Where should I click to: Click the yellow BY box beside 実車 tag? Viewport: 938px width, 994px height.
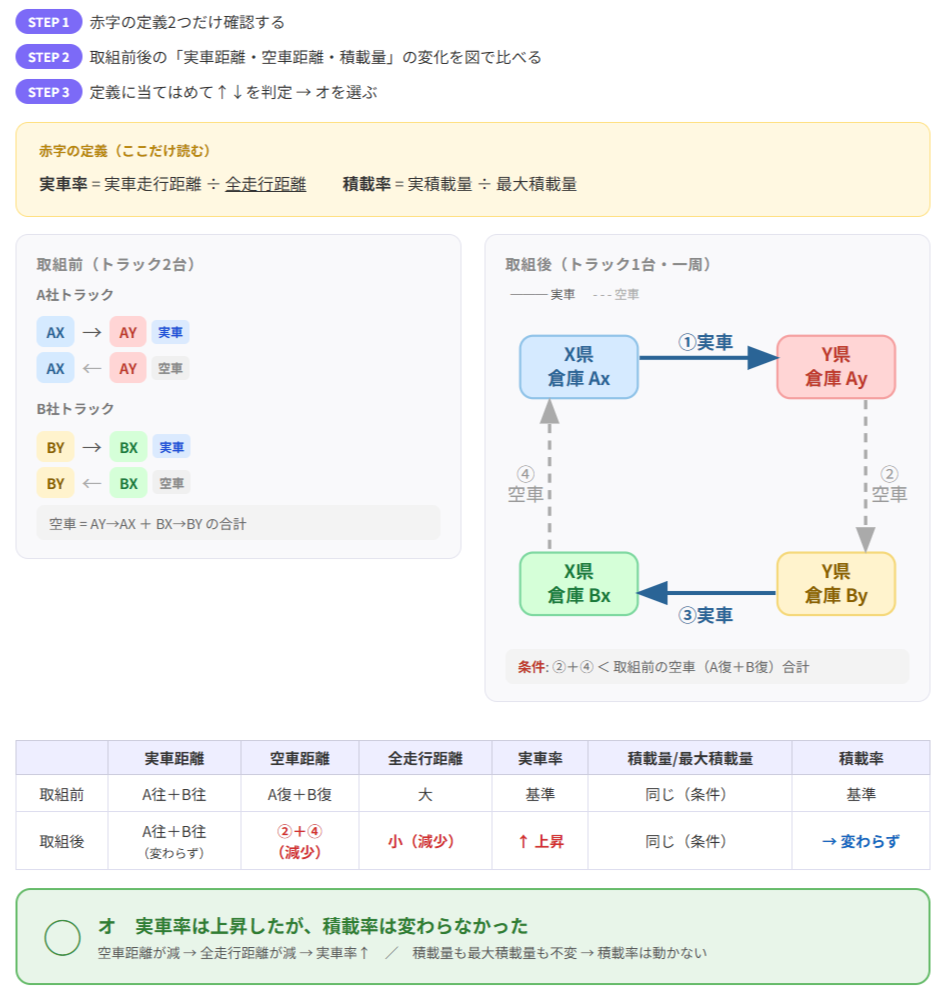coord(55,447)
